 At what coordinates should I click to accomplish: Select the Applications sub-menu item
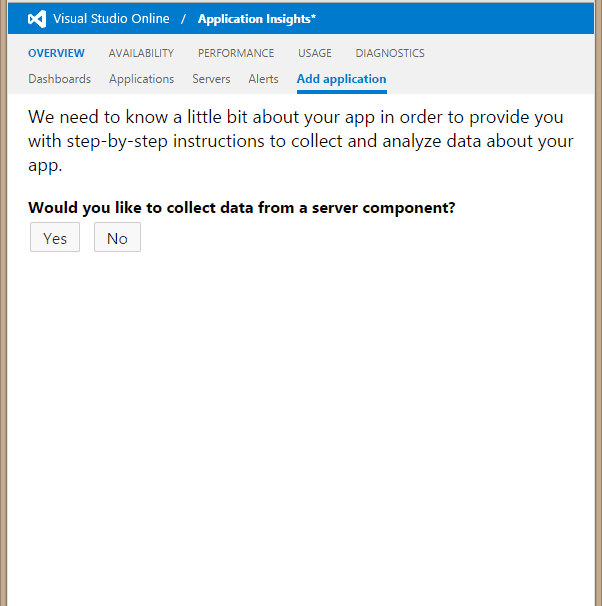(x=141, y=79)
